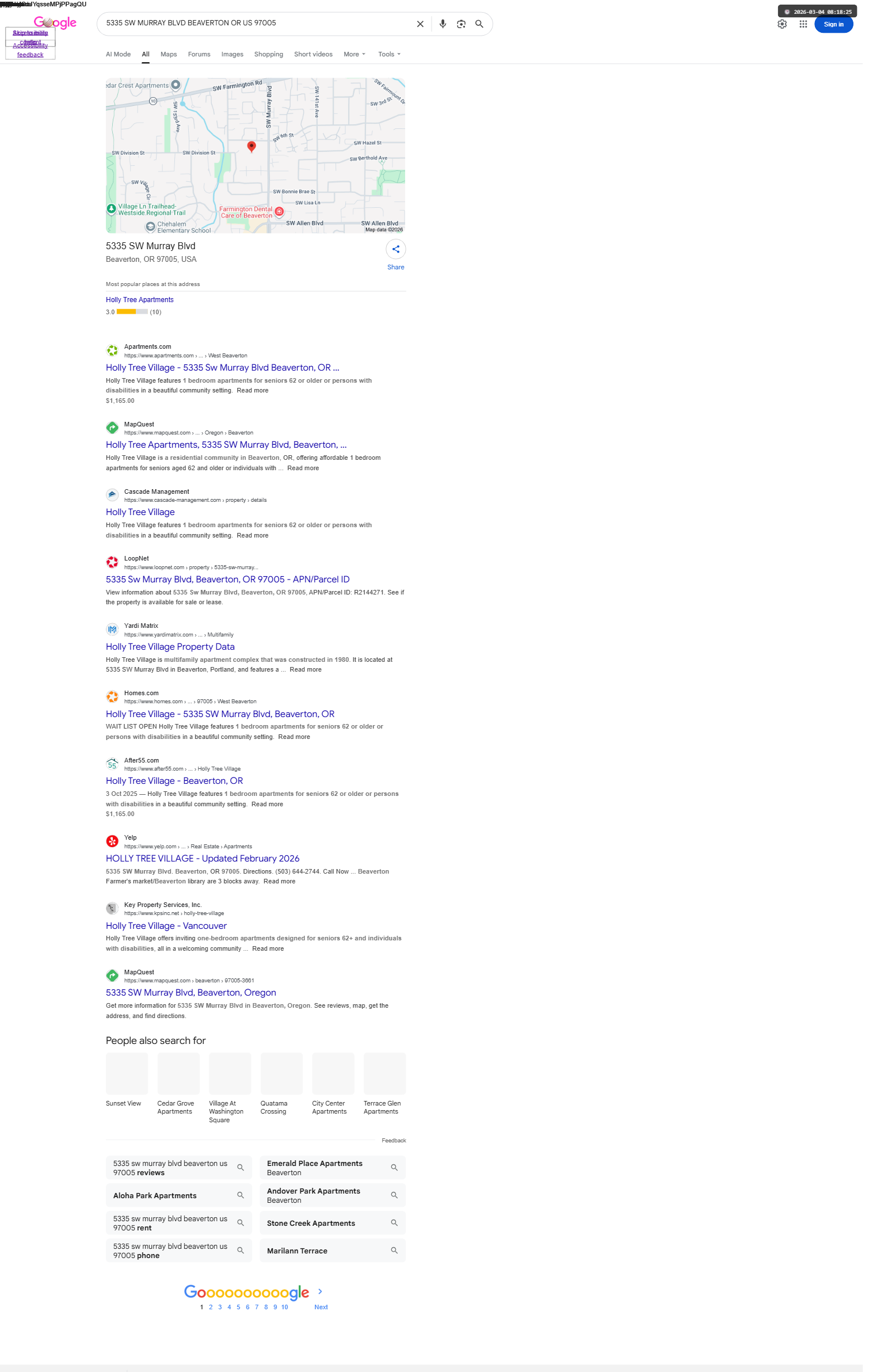Click Yardi Matrix site favicon
873x1372 pixels.
tap(112, 630)
